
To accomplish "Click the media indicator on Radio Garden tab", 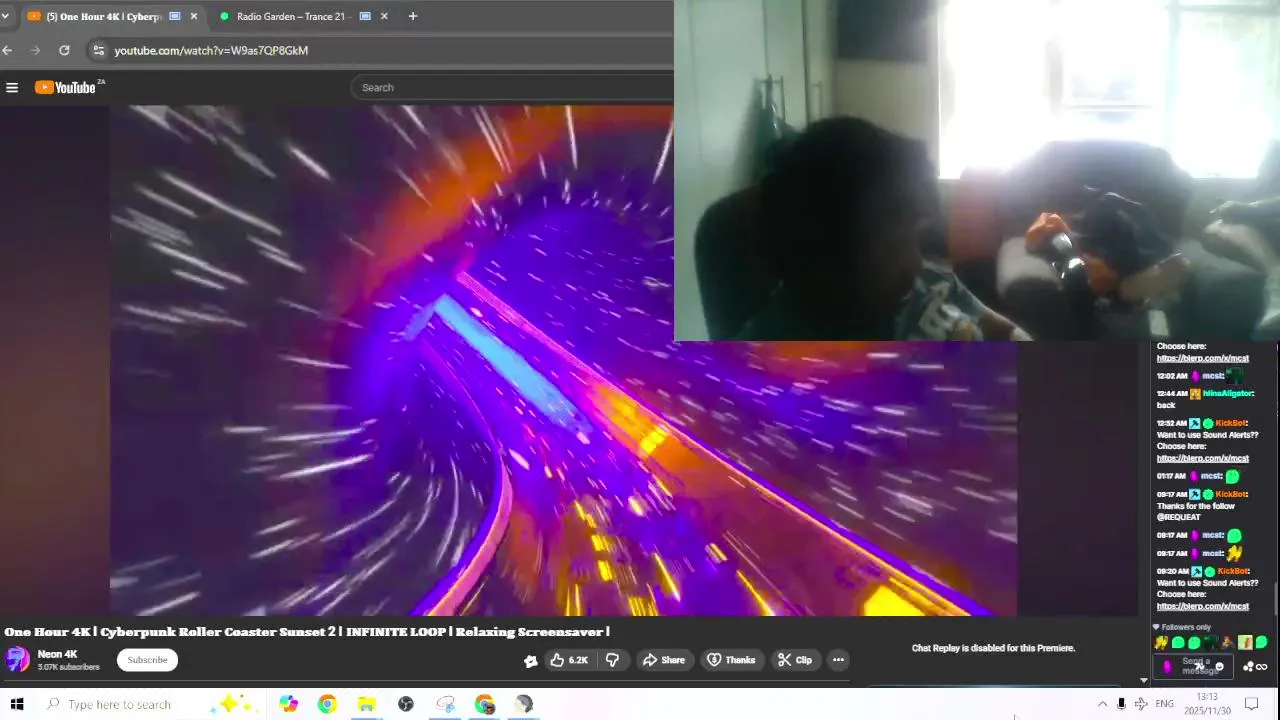I will coord(365,16).
